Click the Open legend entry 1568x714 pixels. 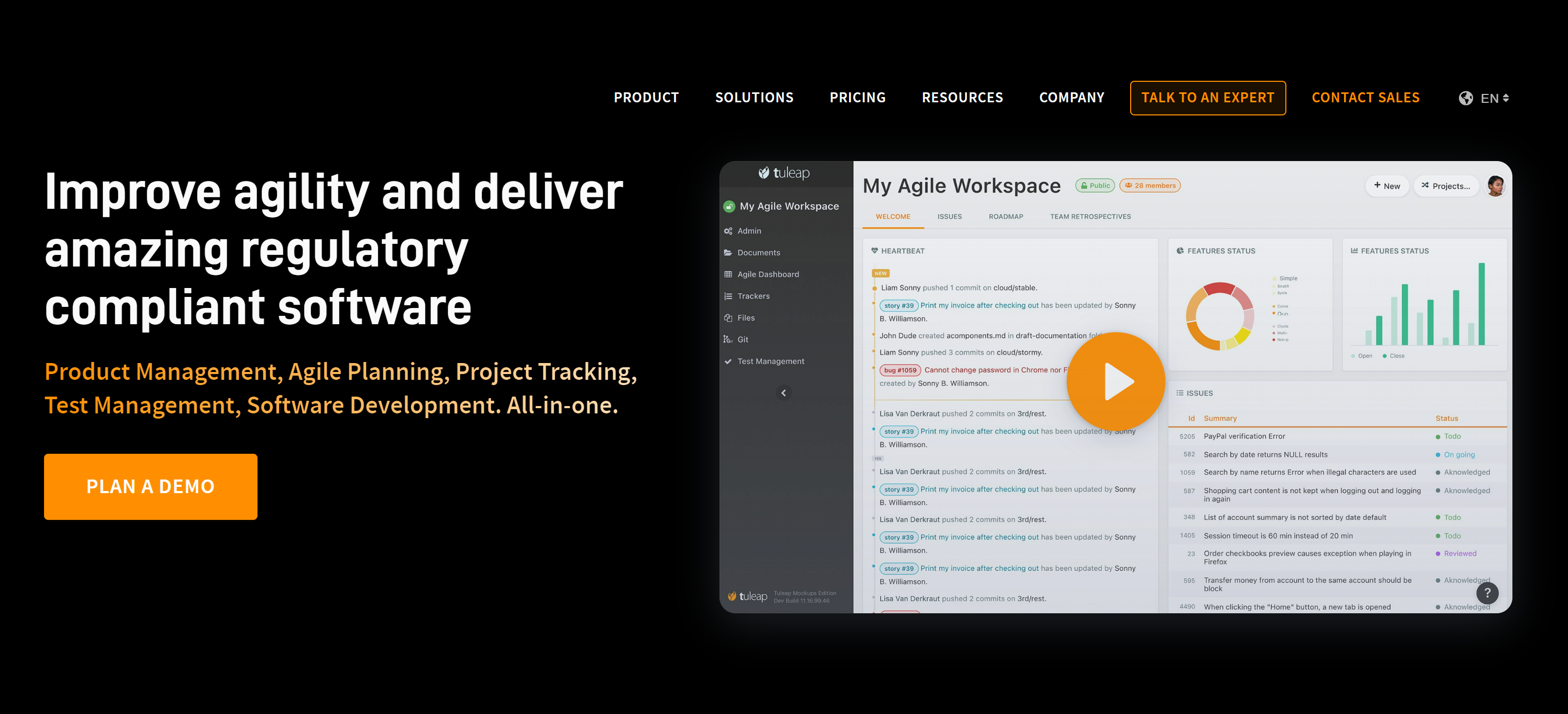tap(1362, 356)
